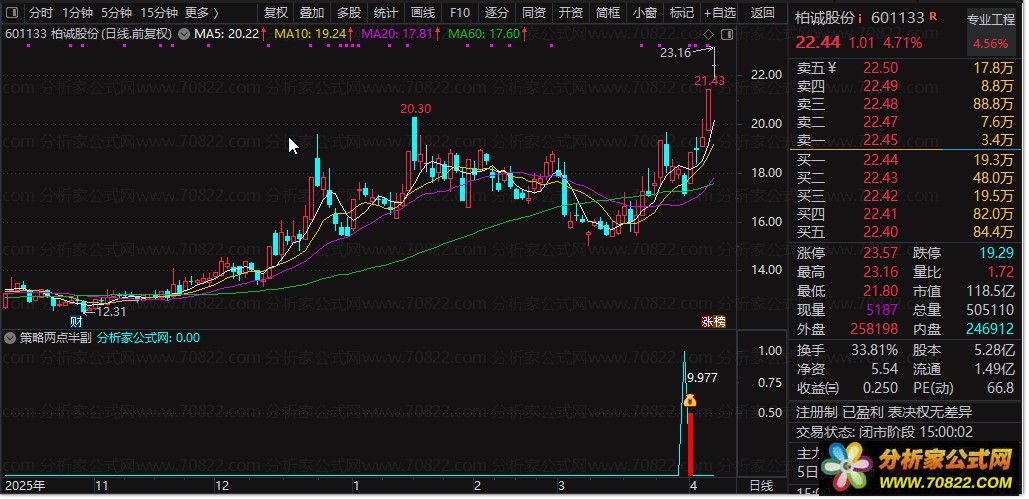
Task: Open stock info via the red i icon
Action: [860, 18]
